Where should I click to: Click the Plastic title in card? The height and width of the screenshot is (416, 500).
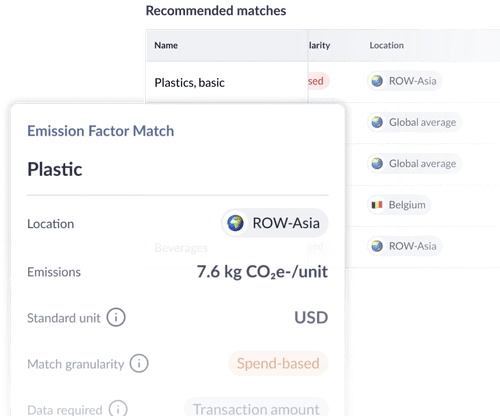[55, 169]
